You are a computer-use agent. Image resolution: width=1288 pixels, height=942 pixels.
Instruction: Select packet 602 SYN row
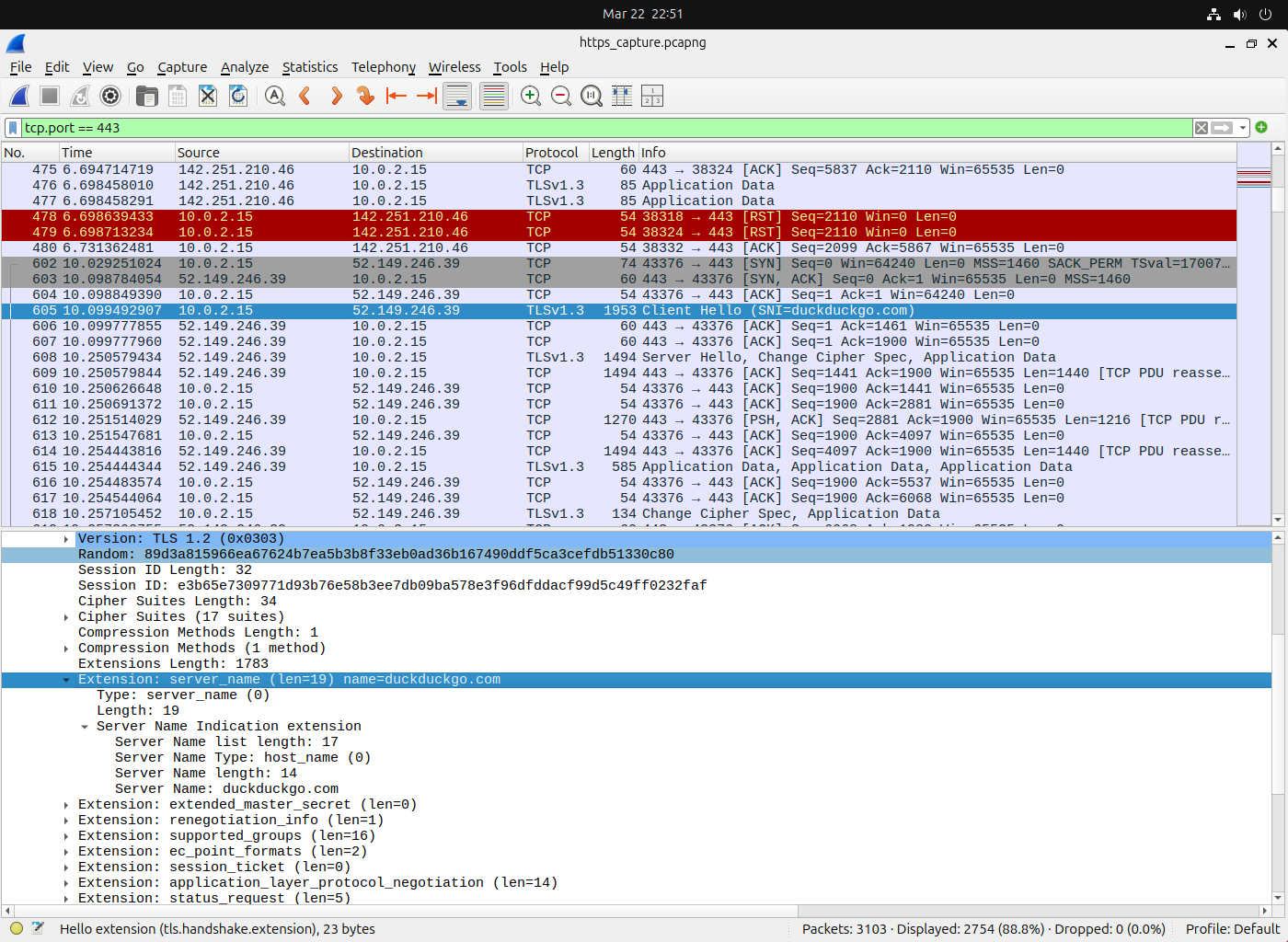click(x=618, y=263)
